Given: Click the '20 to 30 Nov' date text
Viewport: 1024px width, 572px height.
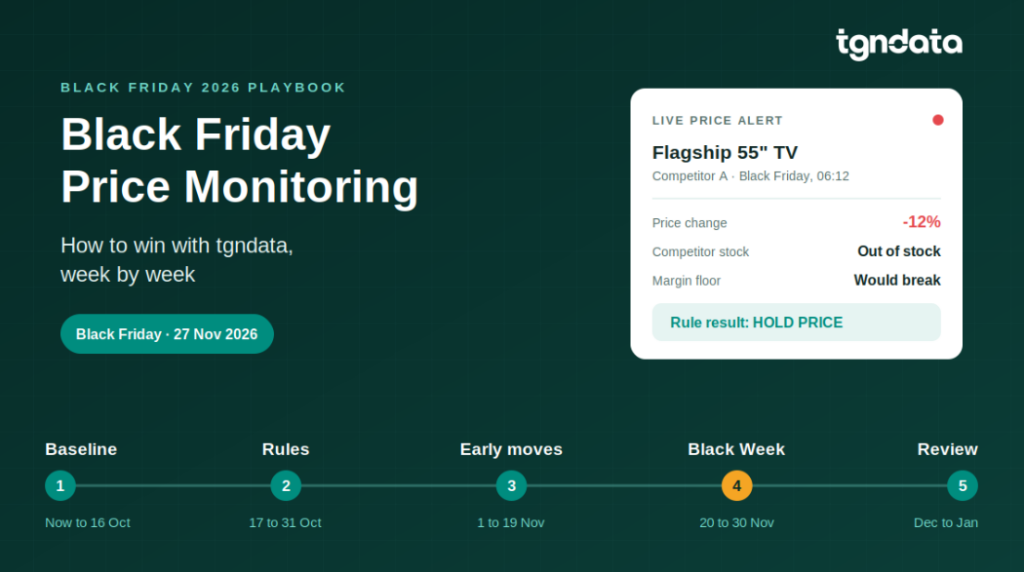Looking at the screenshot, I should tap(737, 523).
